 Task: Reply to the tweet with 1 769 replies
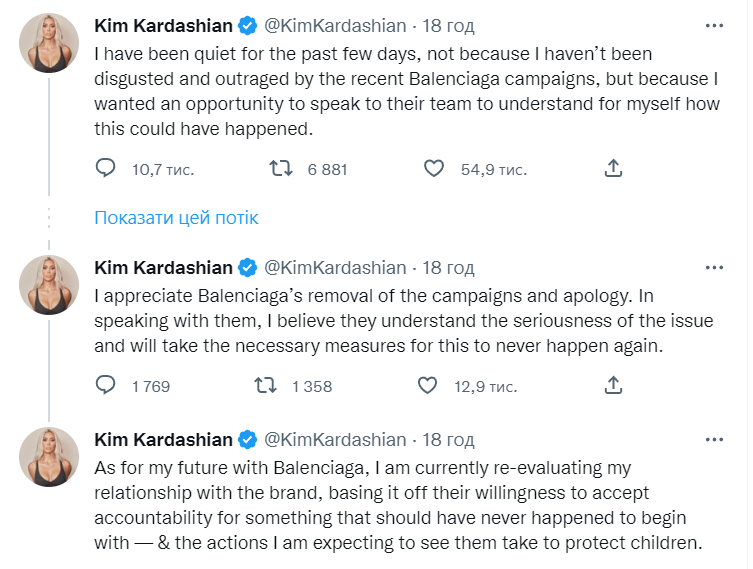106,385
